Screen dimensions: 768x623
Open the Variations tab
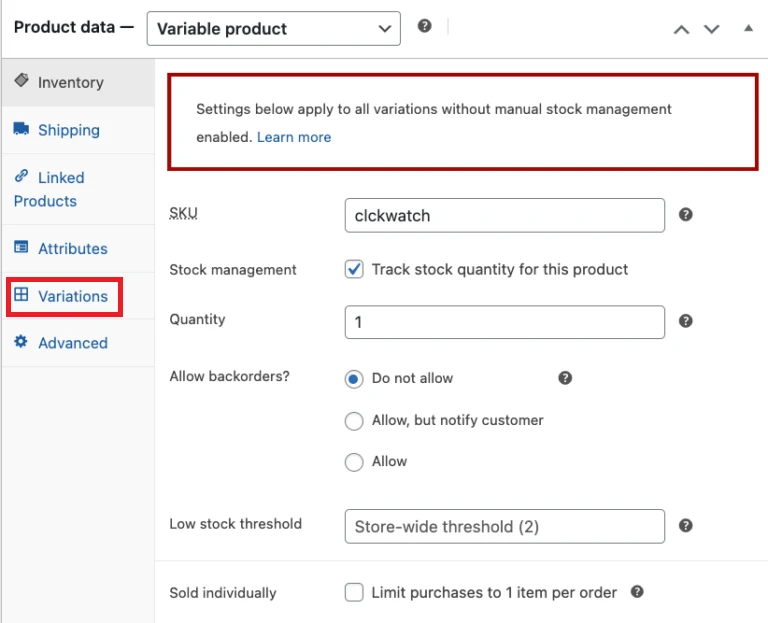[x=72, y=296]
